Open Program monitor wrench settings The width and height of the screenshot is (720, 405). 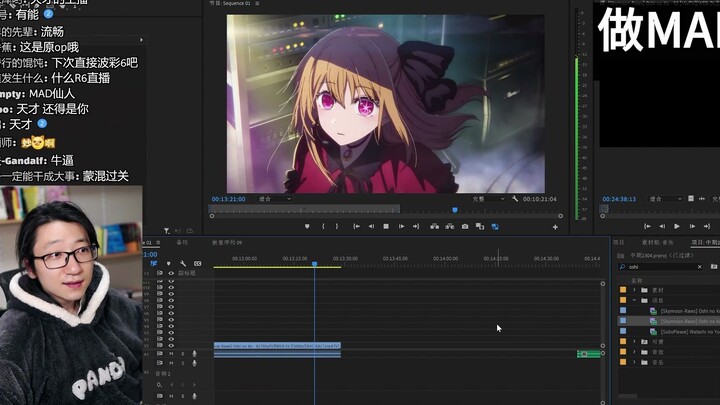[x=515, y=199]
